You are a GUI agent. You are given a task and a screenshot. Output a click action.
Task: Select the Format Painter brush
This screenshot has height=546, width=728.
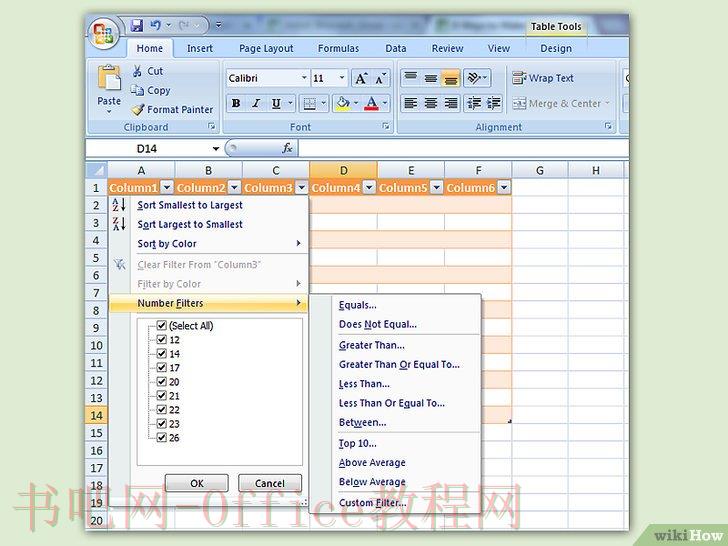click(x=138, y=110)
